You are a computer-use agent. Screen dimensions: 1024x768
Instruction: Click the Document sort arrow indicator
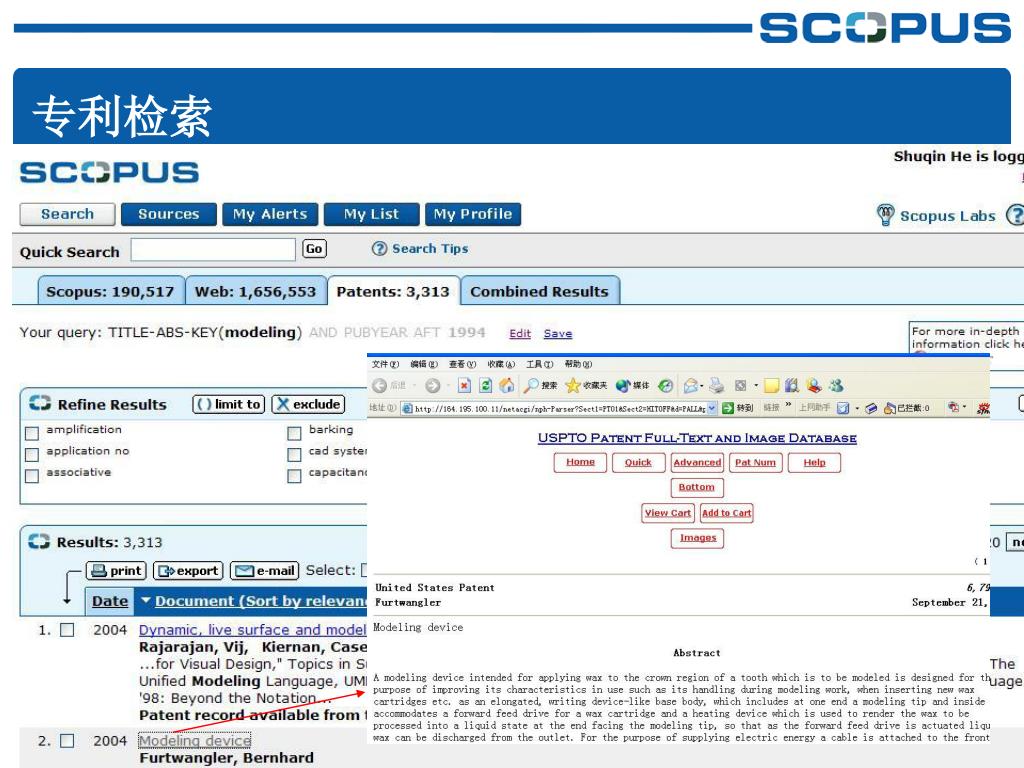click(146, 600)
